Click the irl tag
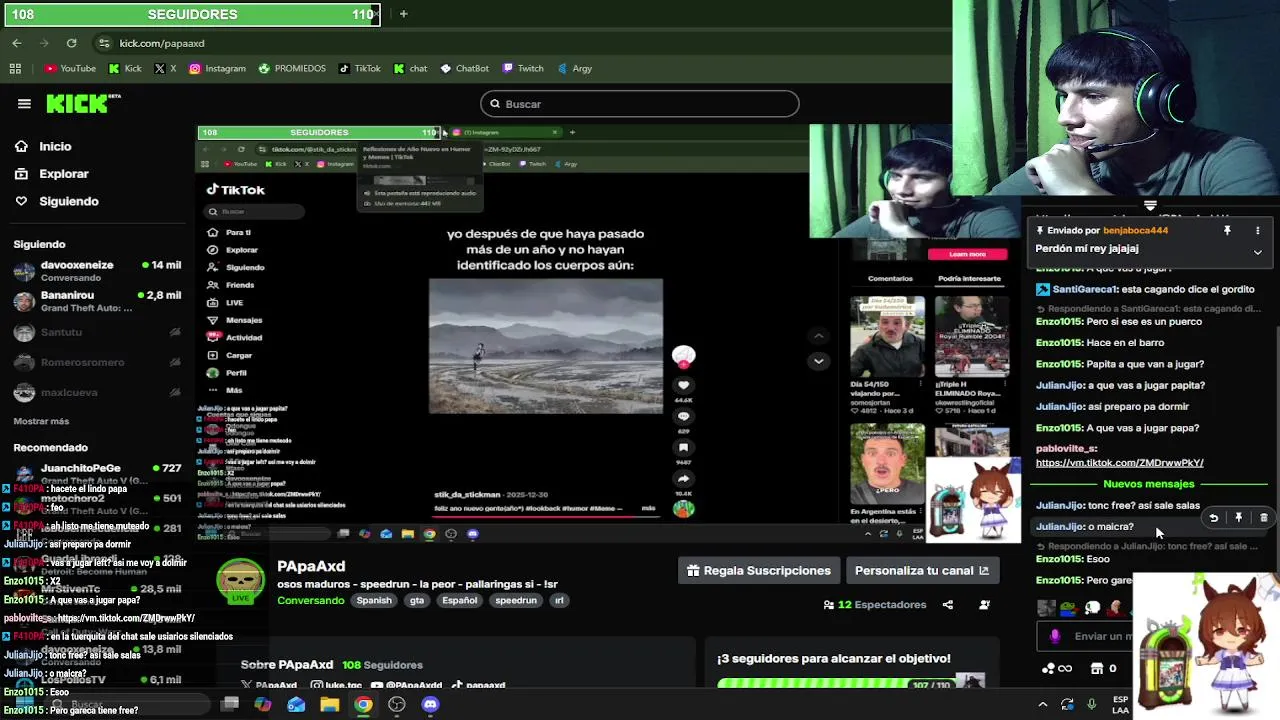Screen dimensions: 1280x720 point(559,600)
